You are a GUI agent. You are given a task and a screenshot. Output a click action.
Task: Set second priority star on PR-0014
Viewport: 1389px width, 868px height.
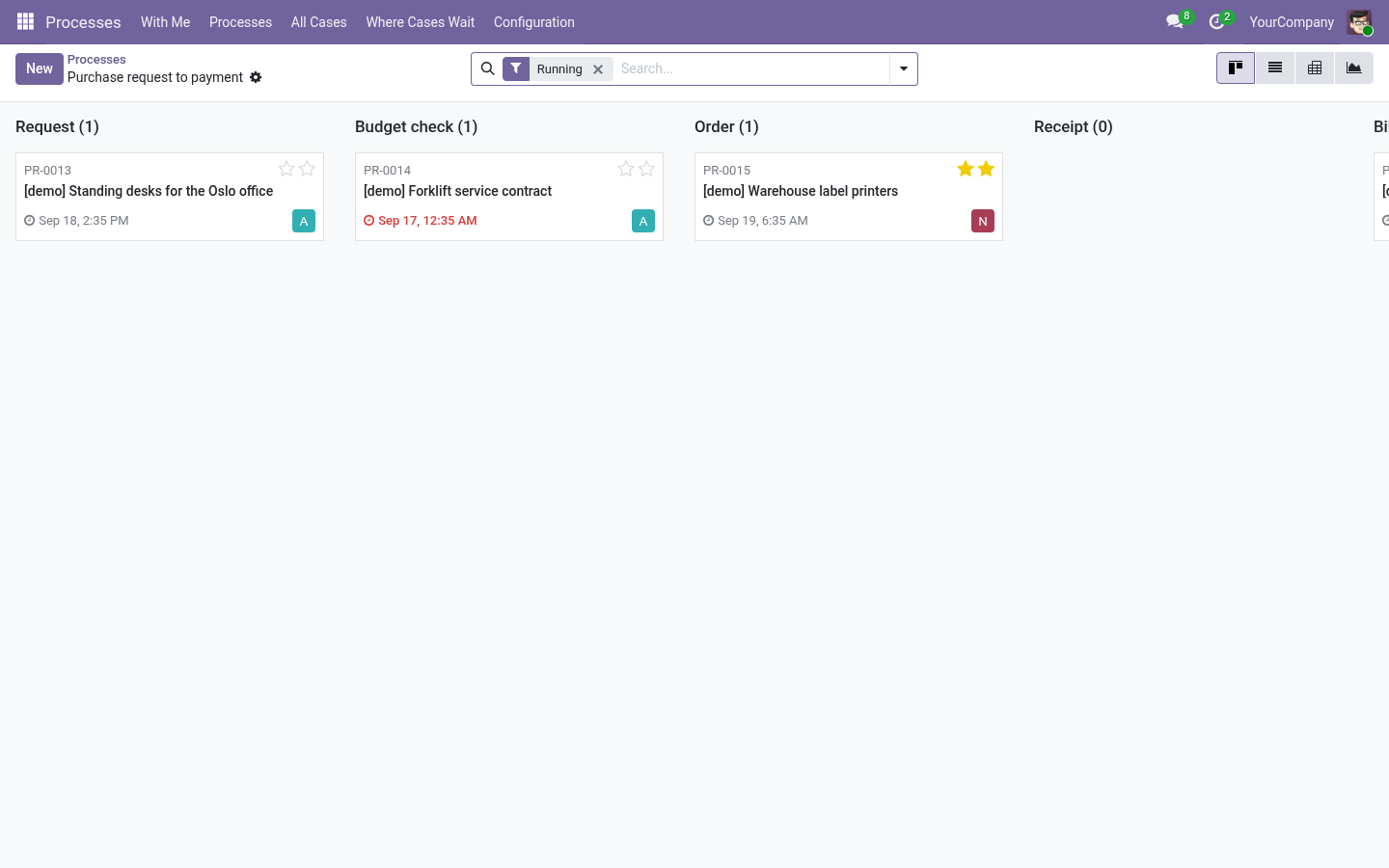pos(646,169)
